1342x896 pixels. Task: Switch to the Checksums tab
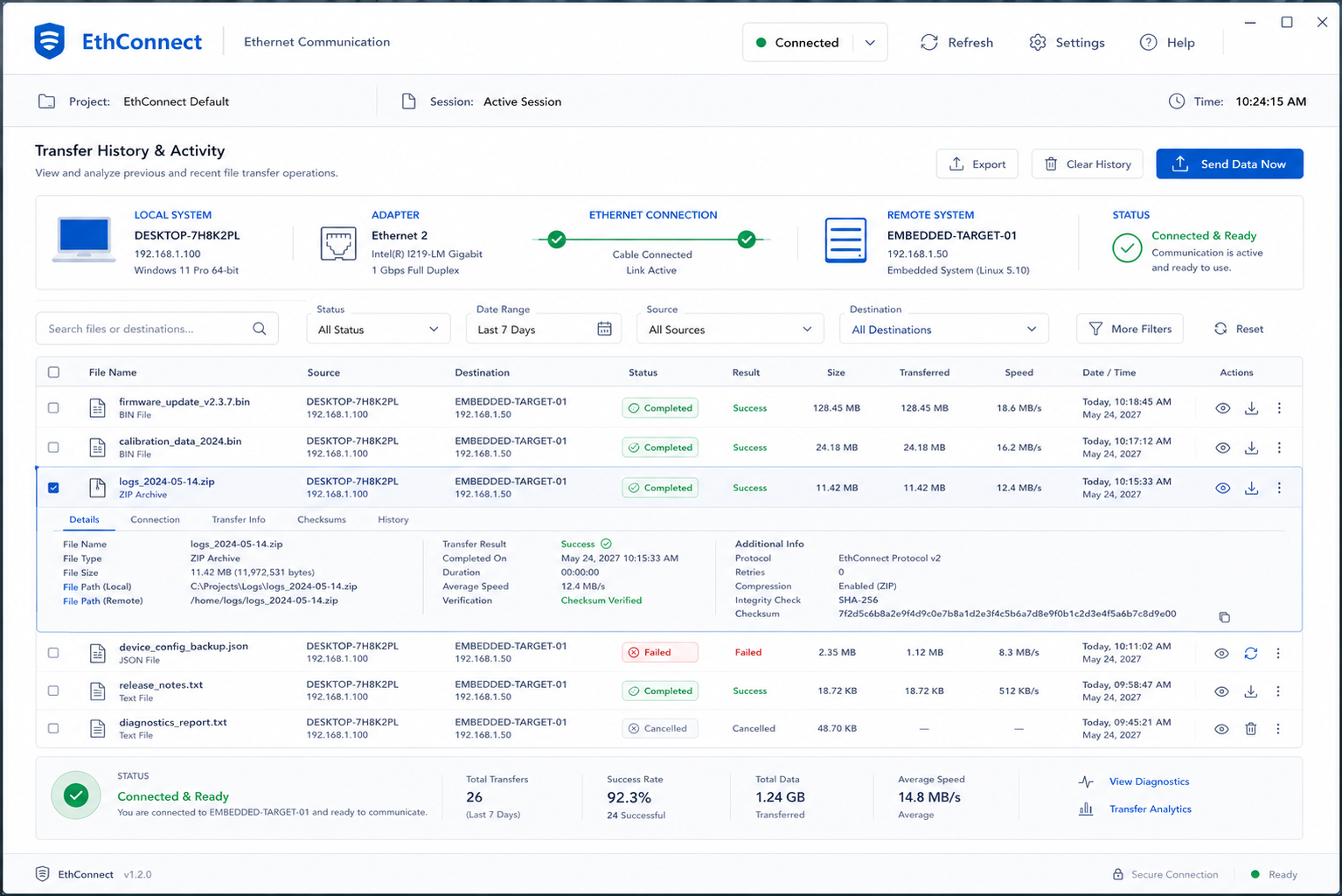322,519
